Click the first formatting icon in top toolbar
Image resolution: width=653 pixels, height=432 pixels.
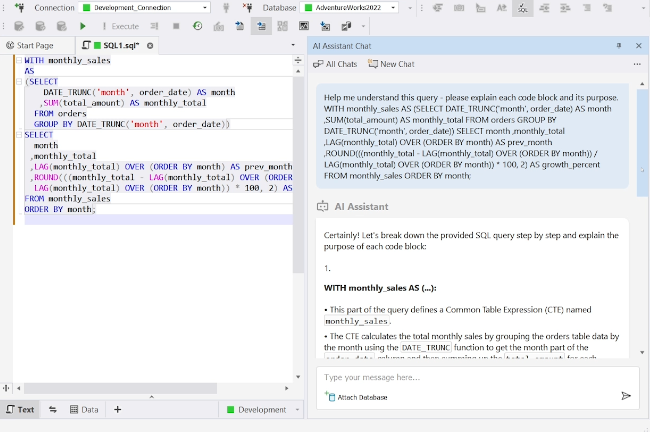(x=437, y=7)
